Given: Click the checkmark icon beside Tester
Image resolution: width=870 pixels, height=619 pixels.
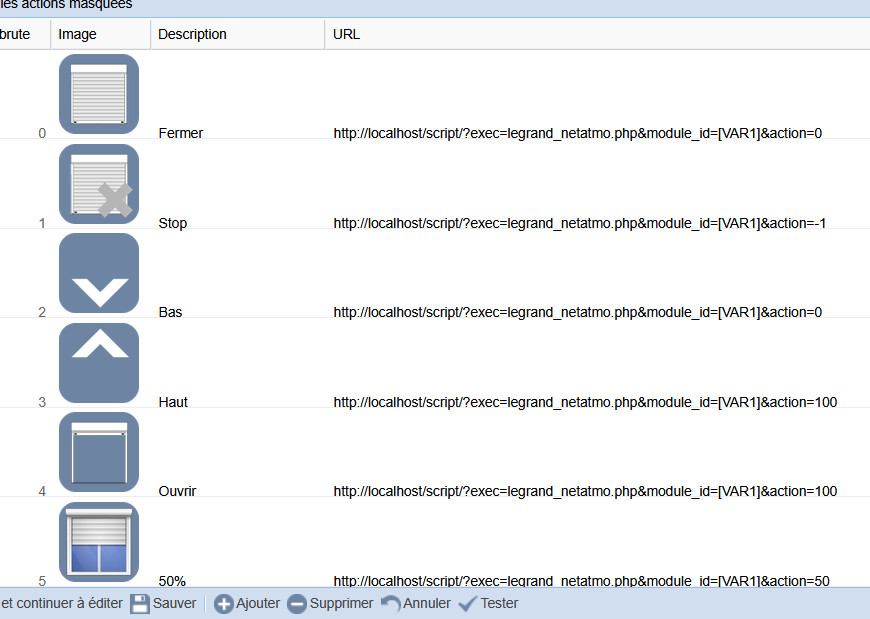Looking at the screenshot, I should coord(467,603).
